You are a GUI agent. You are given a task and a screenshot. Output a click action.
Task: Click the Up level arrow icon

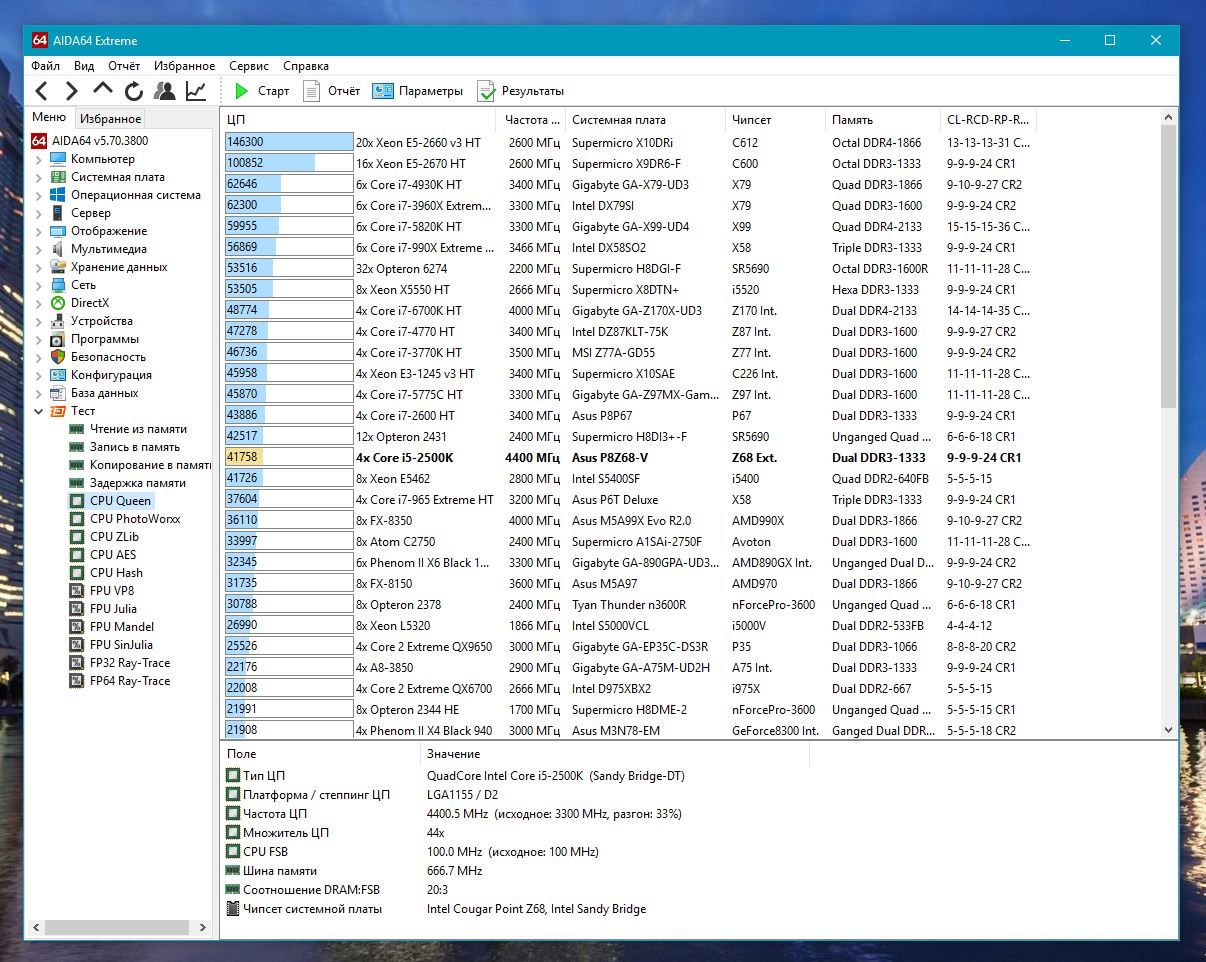[103, 90]
